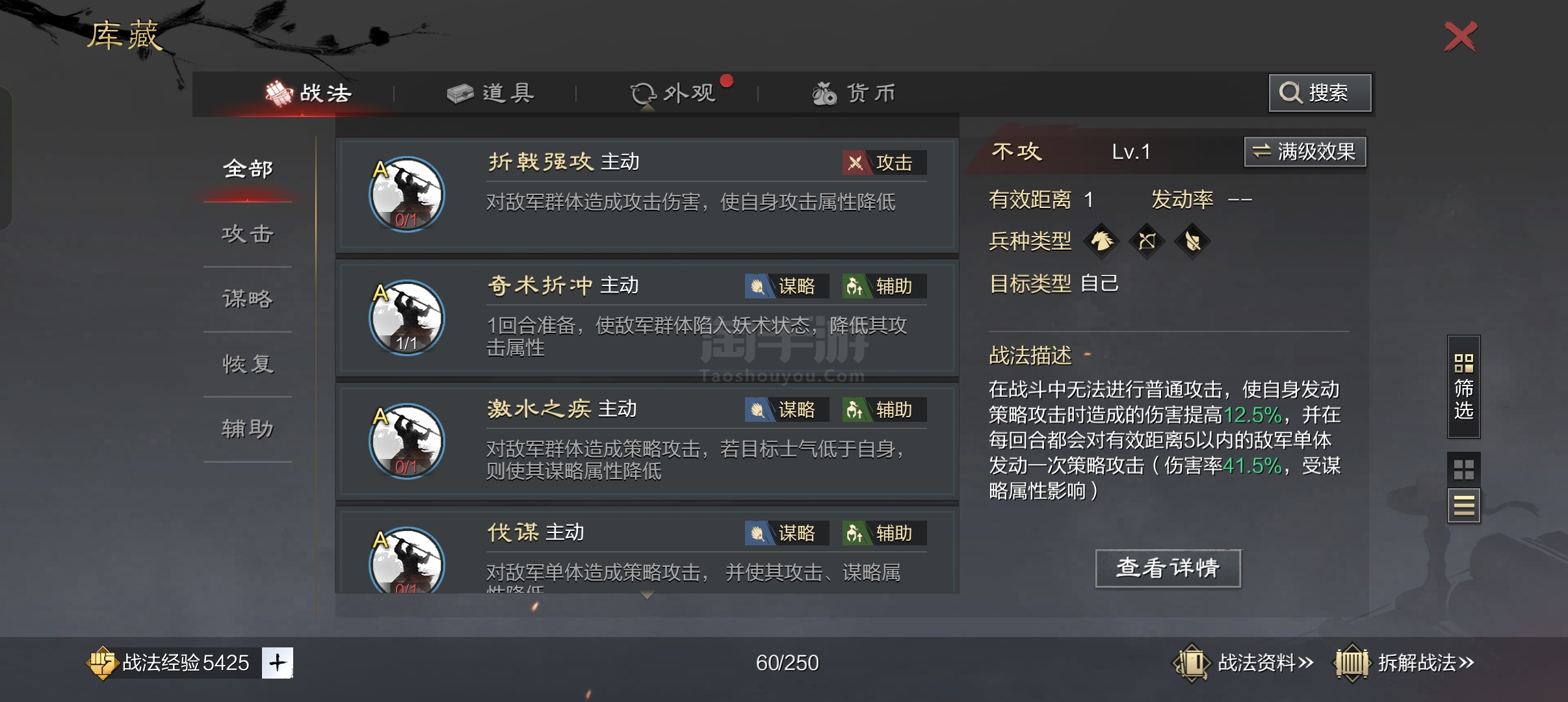Open 拆解战法 dismantle link

pyautogui.click(x=1404, y=662)
